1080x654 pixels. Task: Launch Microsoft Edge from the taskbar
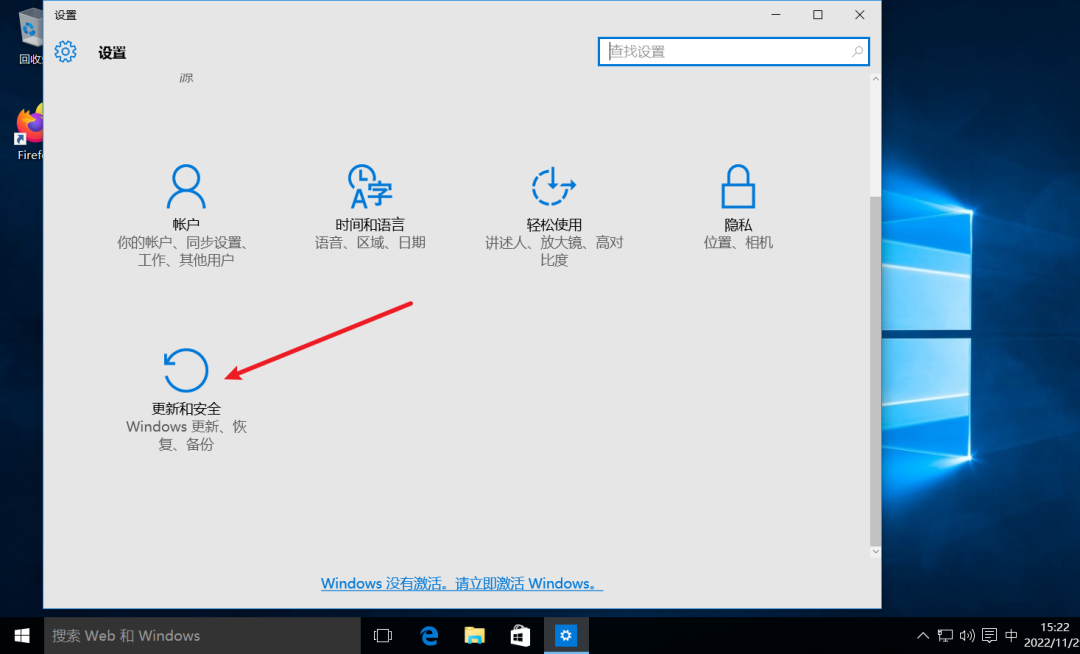pos(429,635)
